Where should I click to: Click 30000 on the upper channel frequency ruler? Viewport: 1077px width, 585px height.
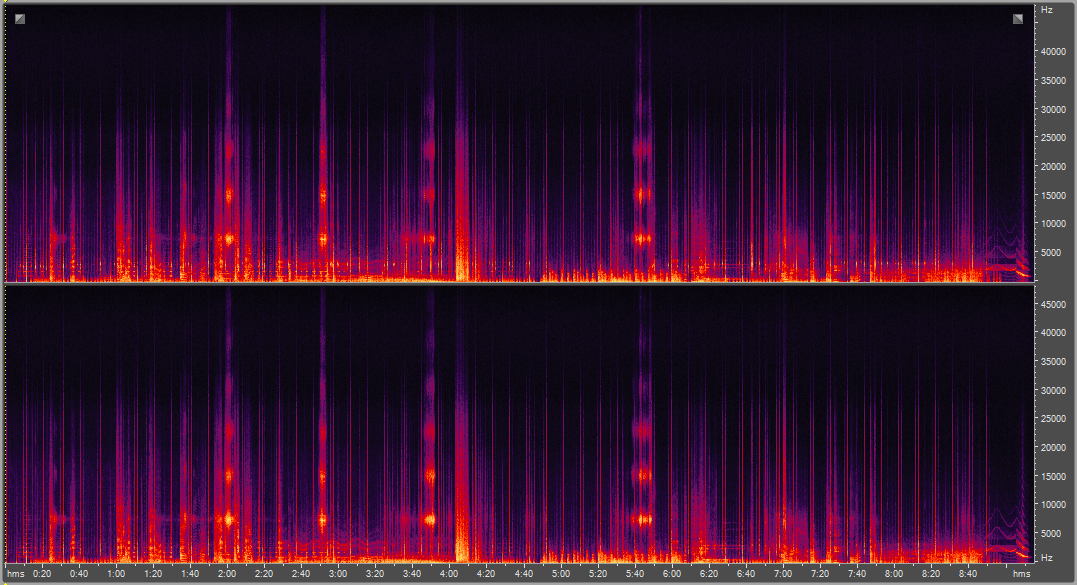click(x=1054, y=110)
